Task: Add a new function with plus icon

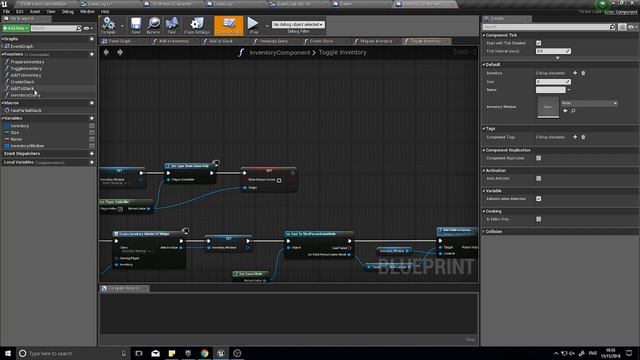Action: click(91, 54)
